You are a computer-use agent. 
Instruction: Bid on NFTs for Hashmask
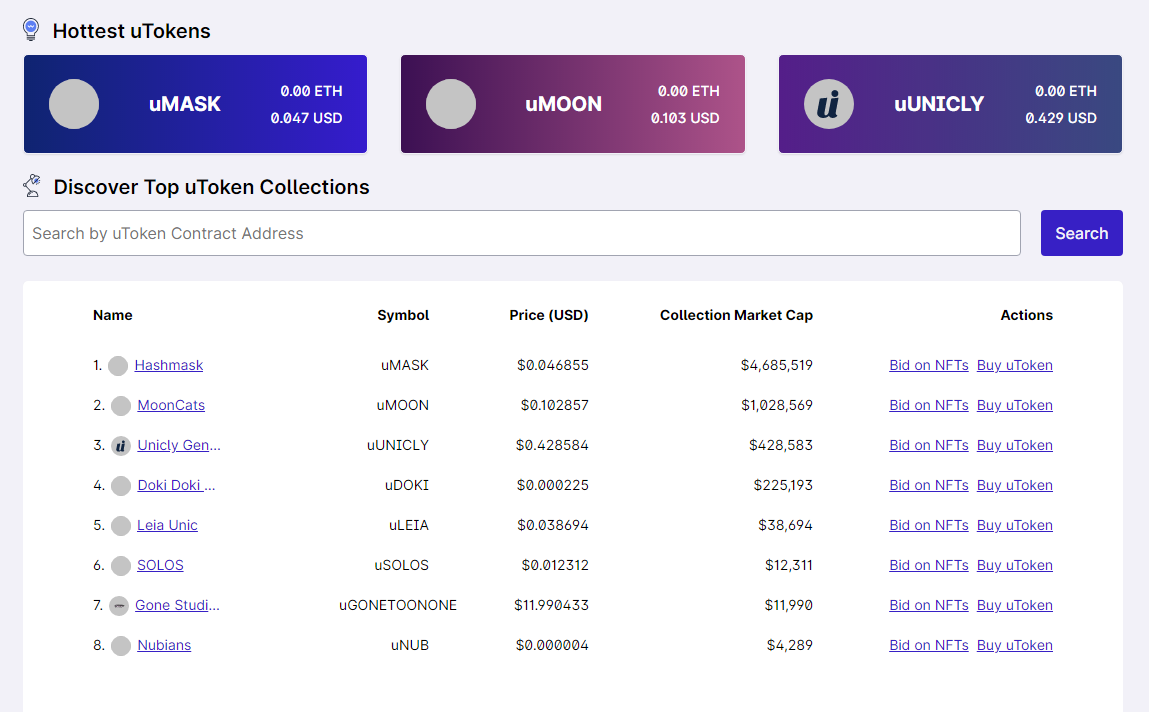(x=929, y=365)
